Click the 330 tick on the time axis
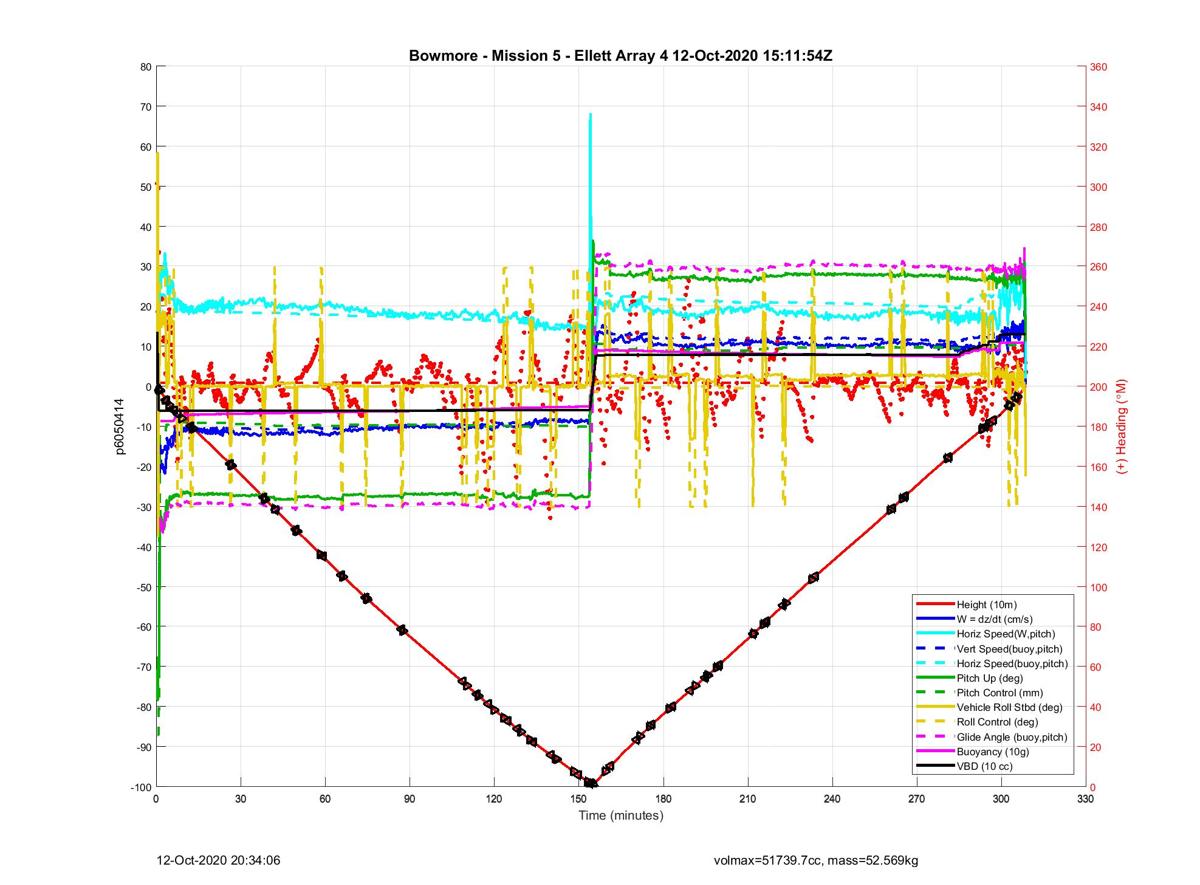This screenshot has height=885, width=1200. pyautogui.click(x=1085, y=799)
